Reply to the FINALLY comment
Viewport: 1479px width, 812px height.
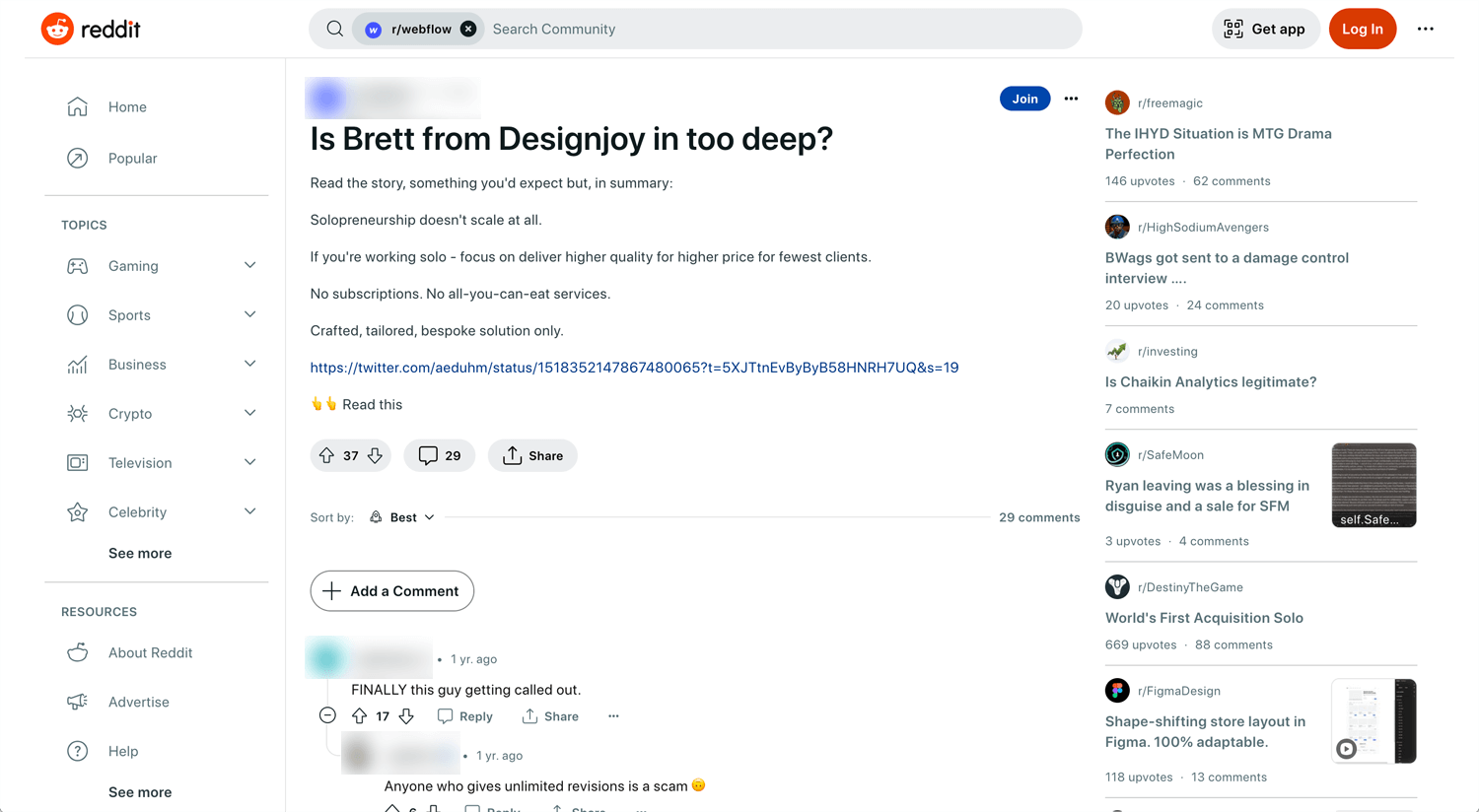coord(465,716)
